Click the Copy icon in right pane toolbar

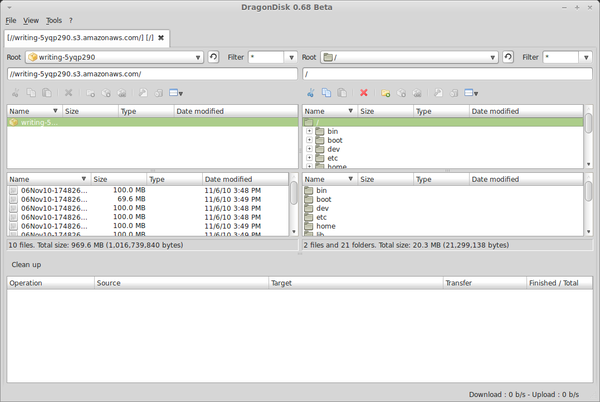coord(326,93)
